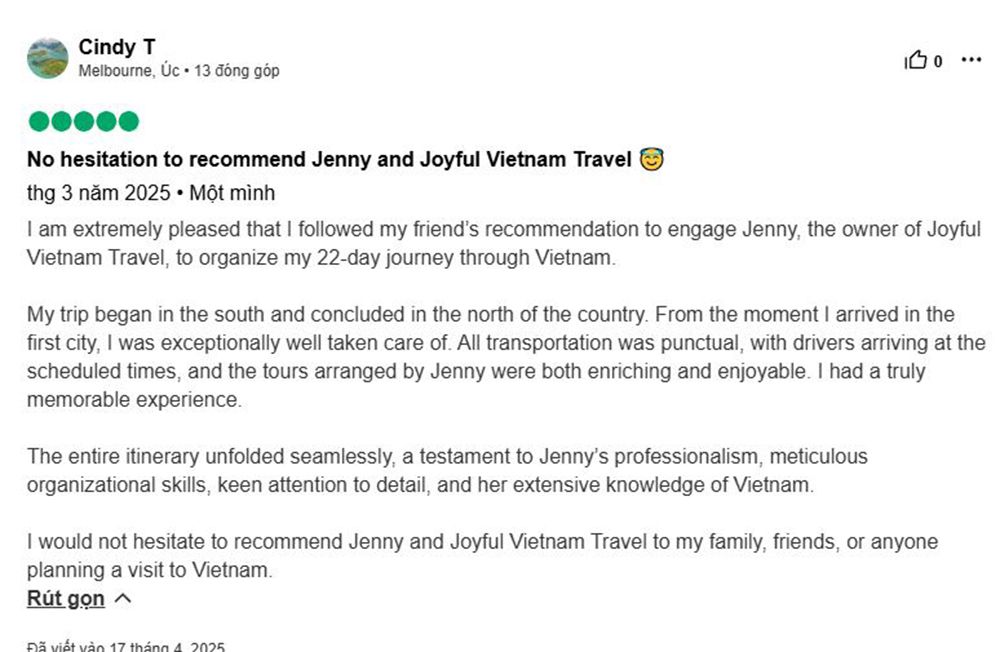This screenshot has height=652, width=1000.
Task: Click the 13 đóng góp contributions text
Action: pyautogui.click(x=237, y=70)
